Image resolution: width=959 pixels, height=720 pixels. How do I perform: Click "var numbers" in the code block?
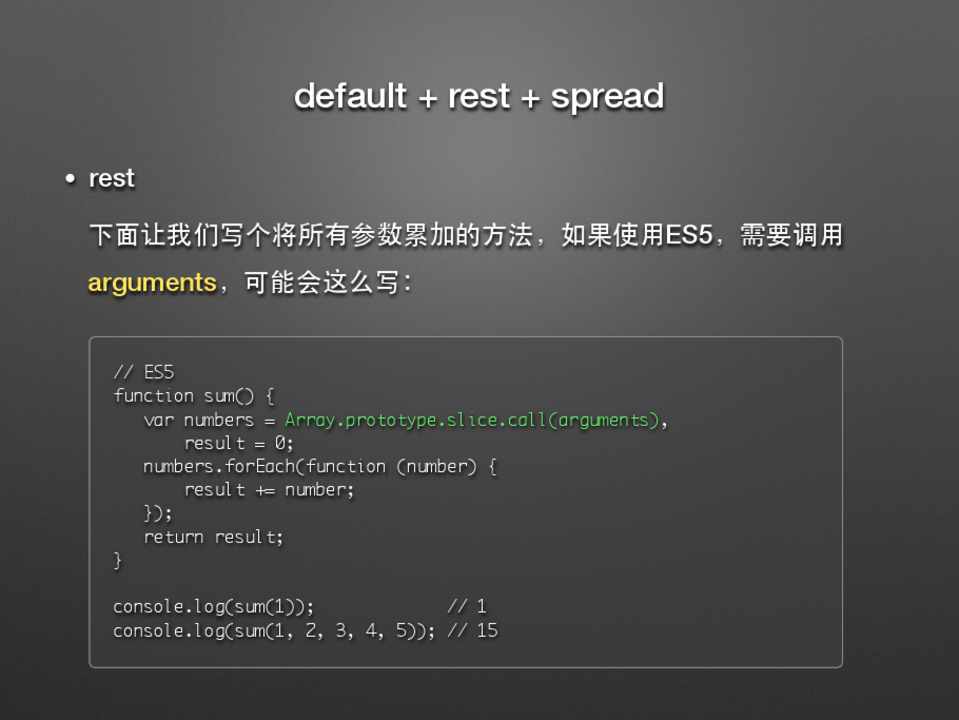click(198, 420)
